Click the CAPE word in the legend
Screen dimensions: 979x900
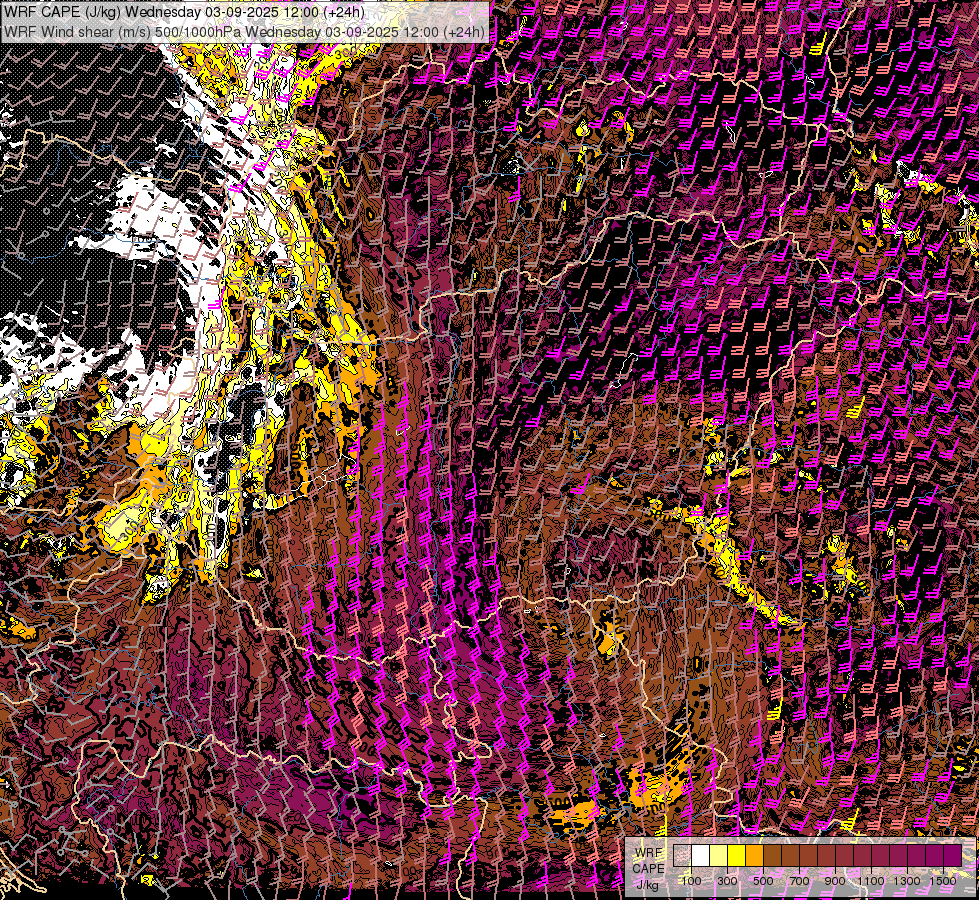(x=649, y=868)
